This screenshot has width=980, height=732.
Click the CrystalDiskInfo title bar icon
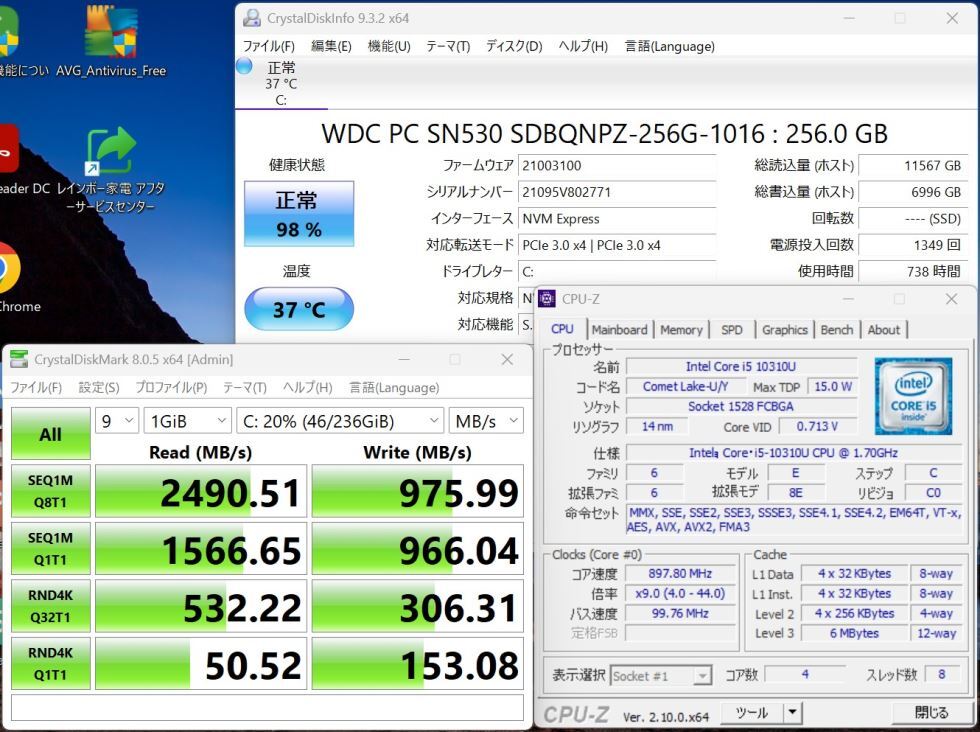coord(252,18)
